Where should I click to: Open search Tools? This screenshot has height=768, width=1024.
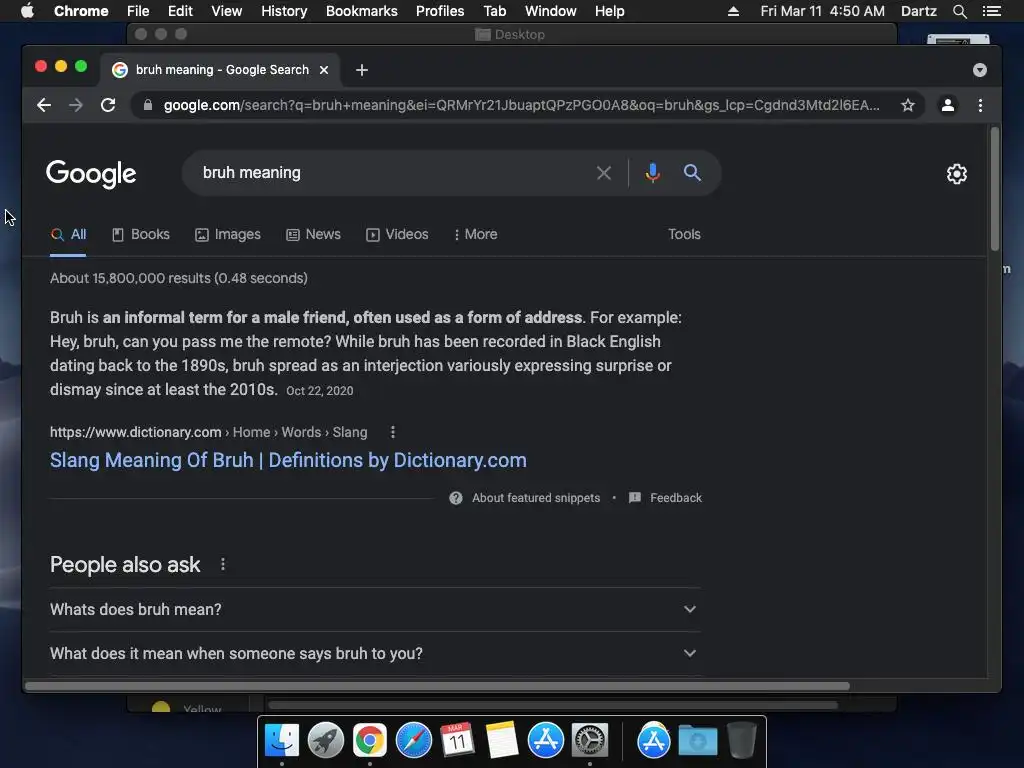[x=684, y=234]
